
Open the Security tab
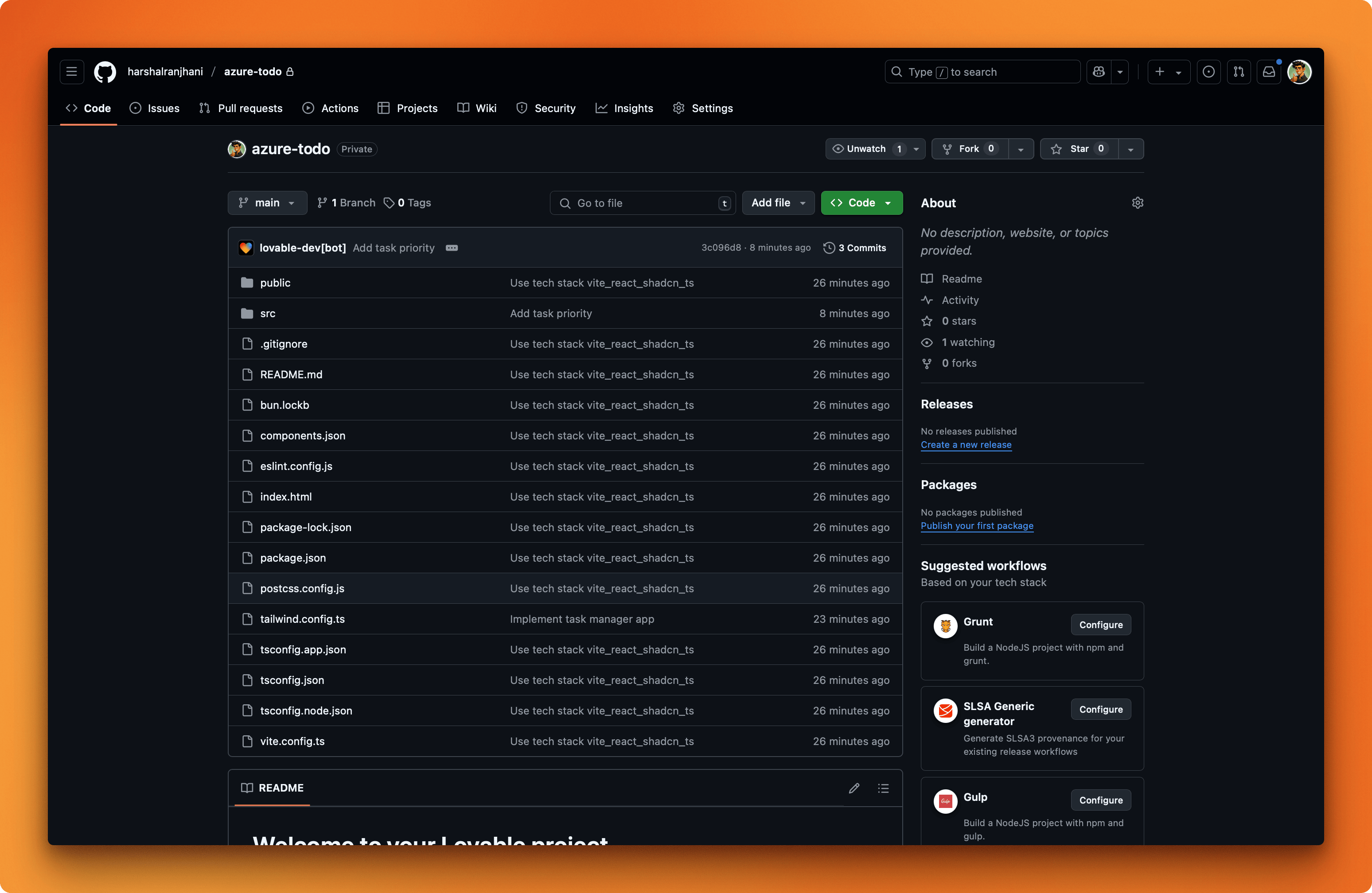pyautogui.click(x=546, y=109)
